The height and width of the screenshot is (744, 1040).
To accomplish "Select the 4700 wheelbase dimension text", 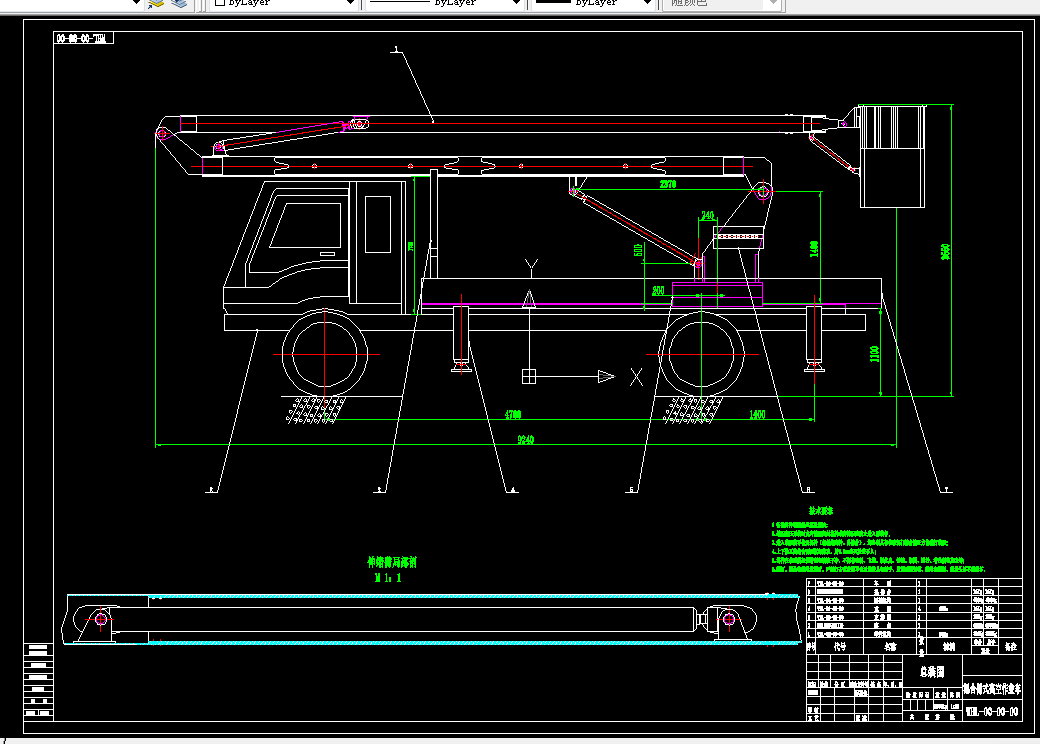I will click(513, 414).
